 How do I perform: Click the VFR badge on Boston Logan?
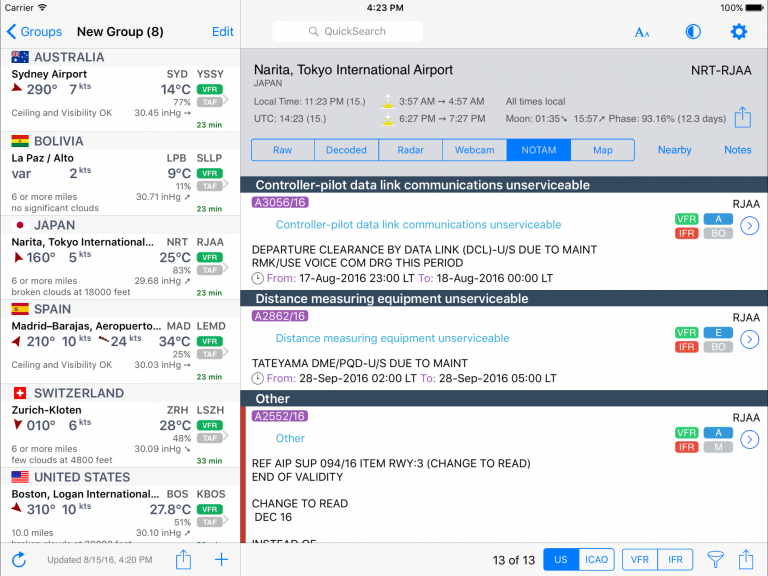pos(210,509)
